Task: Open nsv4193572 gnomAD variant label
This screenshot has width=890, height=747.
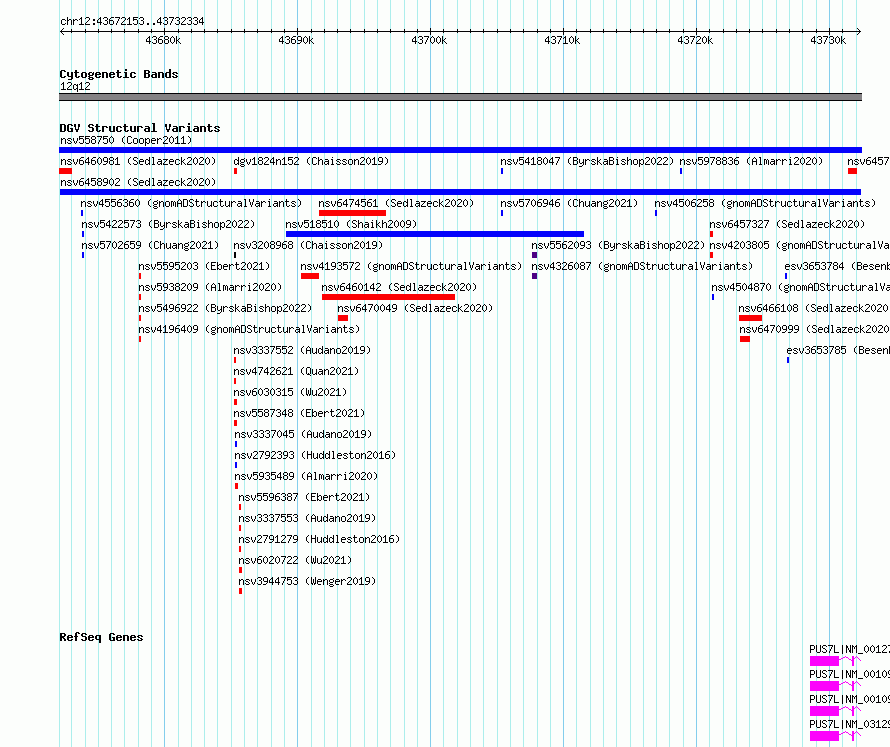Action: pyautogui.click(x=411, y=266)
